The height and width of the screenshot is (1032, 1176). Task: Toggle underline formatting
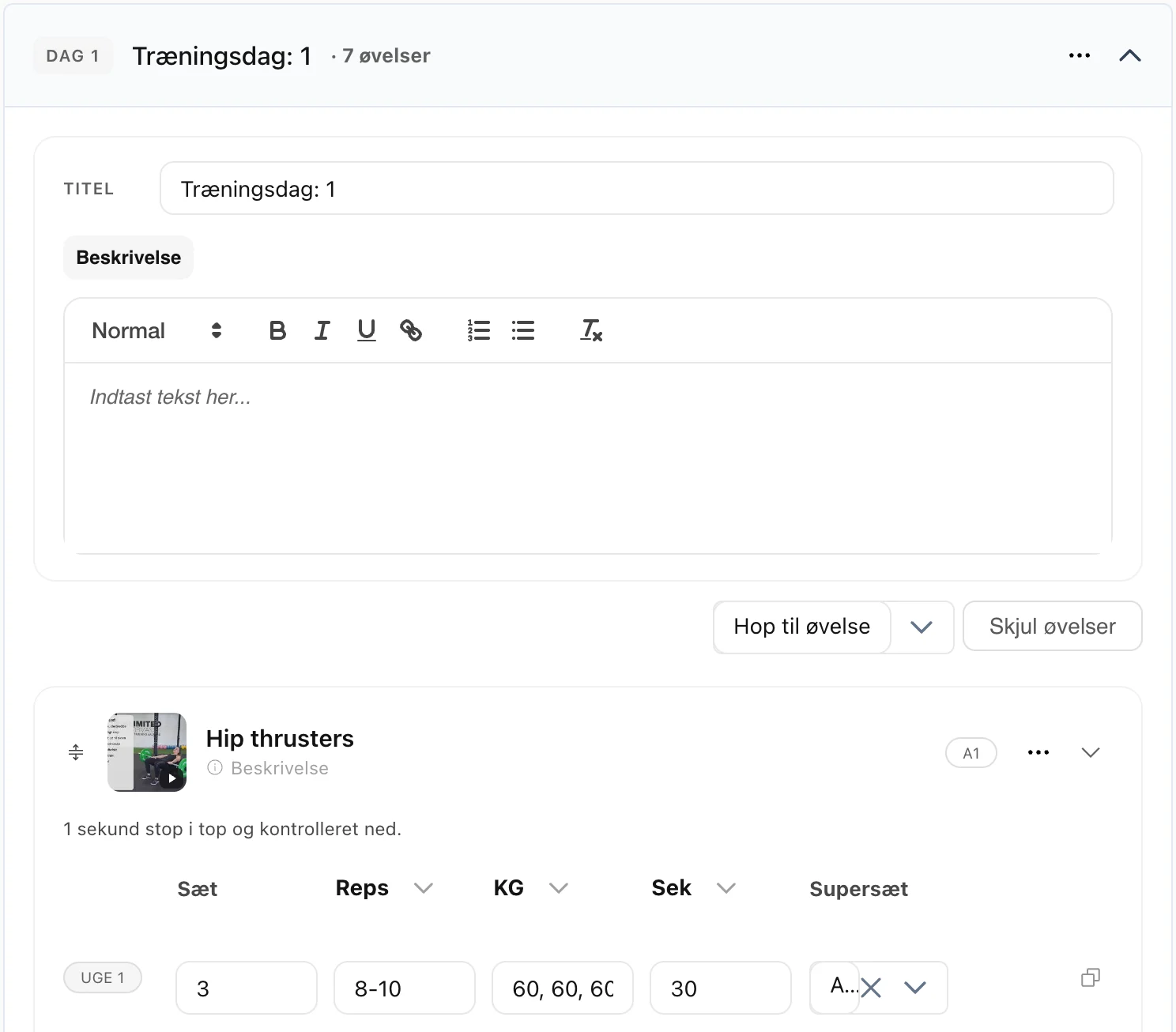coord(366,330)
